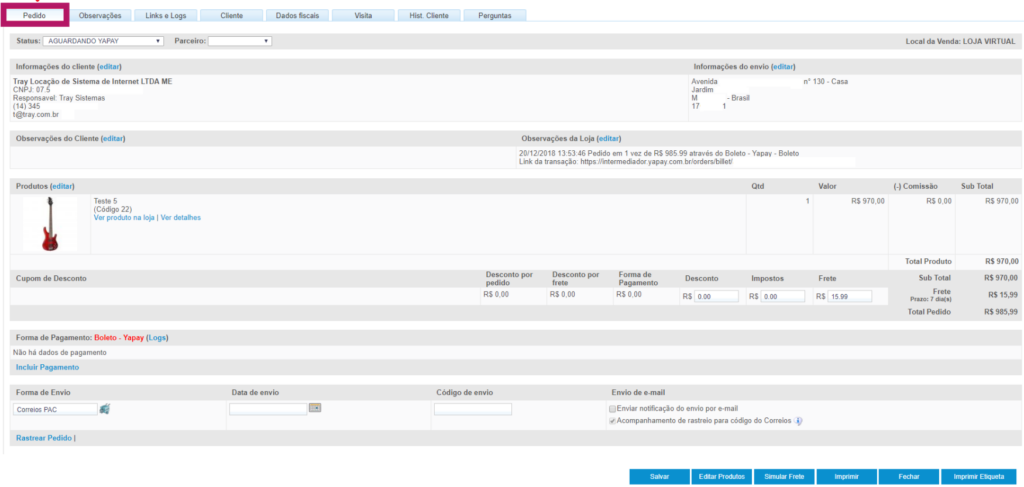Viewport: 1024px width, 487px height.
Task: Open the Dados fiscais tab
Action: pyautogui.click(x=297, y=16)
